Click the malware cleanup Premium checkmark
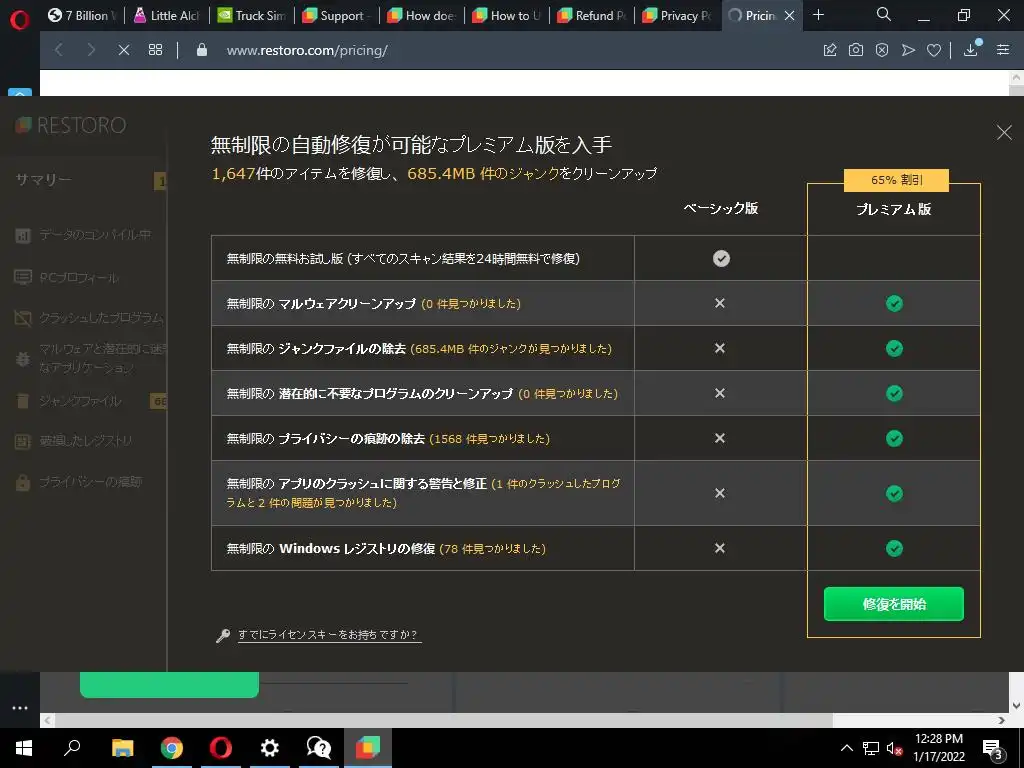The image size is (1024, 768). coord(894,303)
